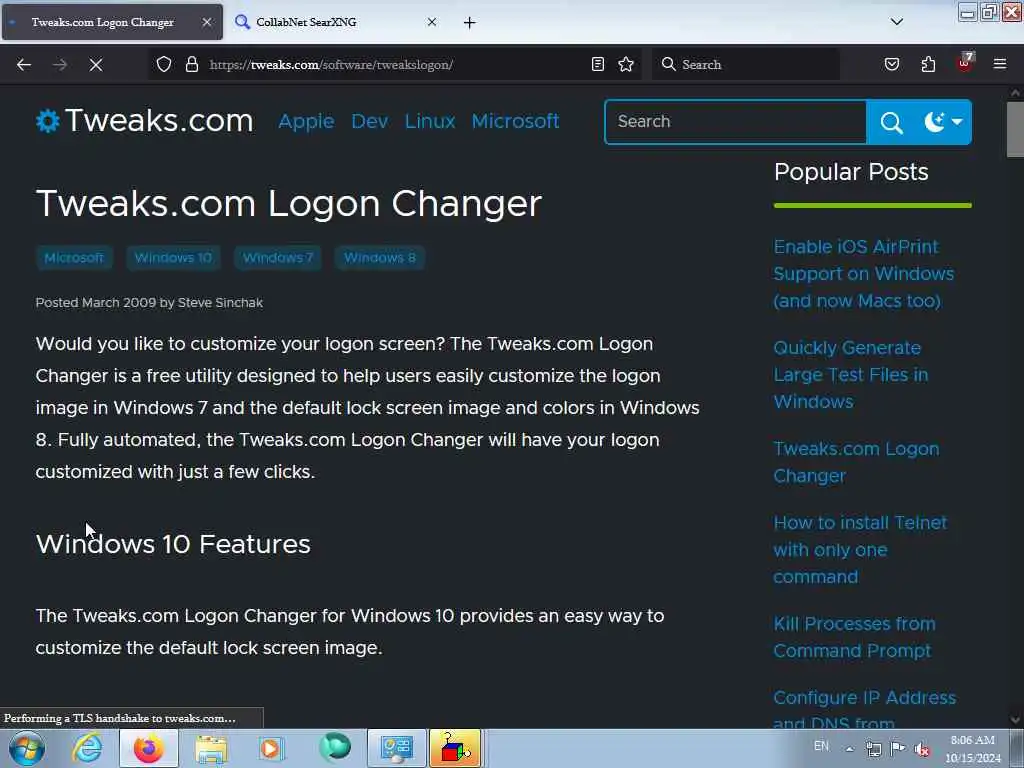Open the Firefox hamburger menu

[1000, 64]
